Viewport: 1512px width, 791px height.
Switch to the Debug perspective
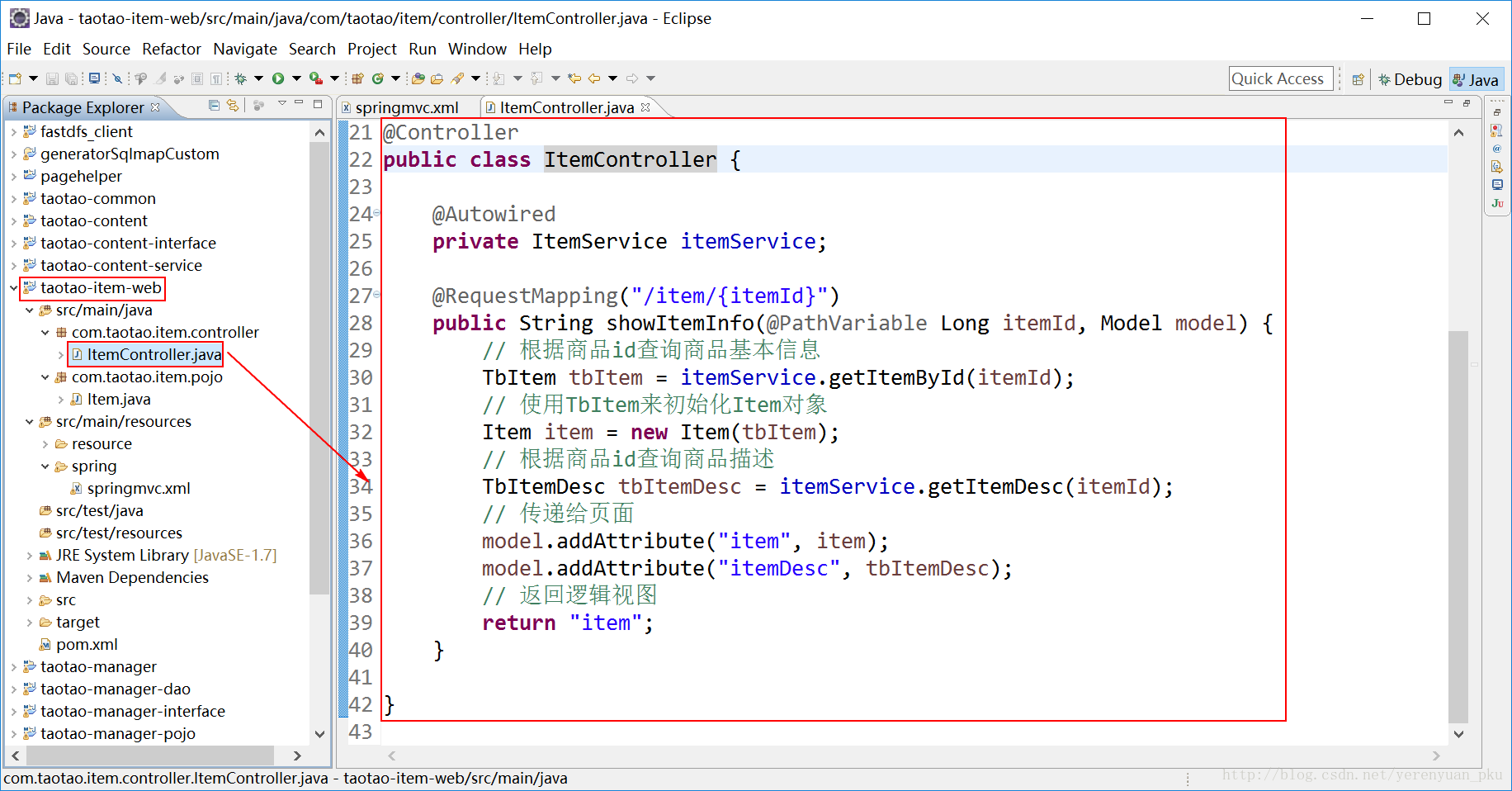click(x=1410, y=79)
